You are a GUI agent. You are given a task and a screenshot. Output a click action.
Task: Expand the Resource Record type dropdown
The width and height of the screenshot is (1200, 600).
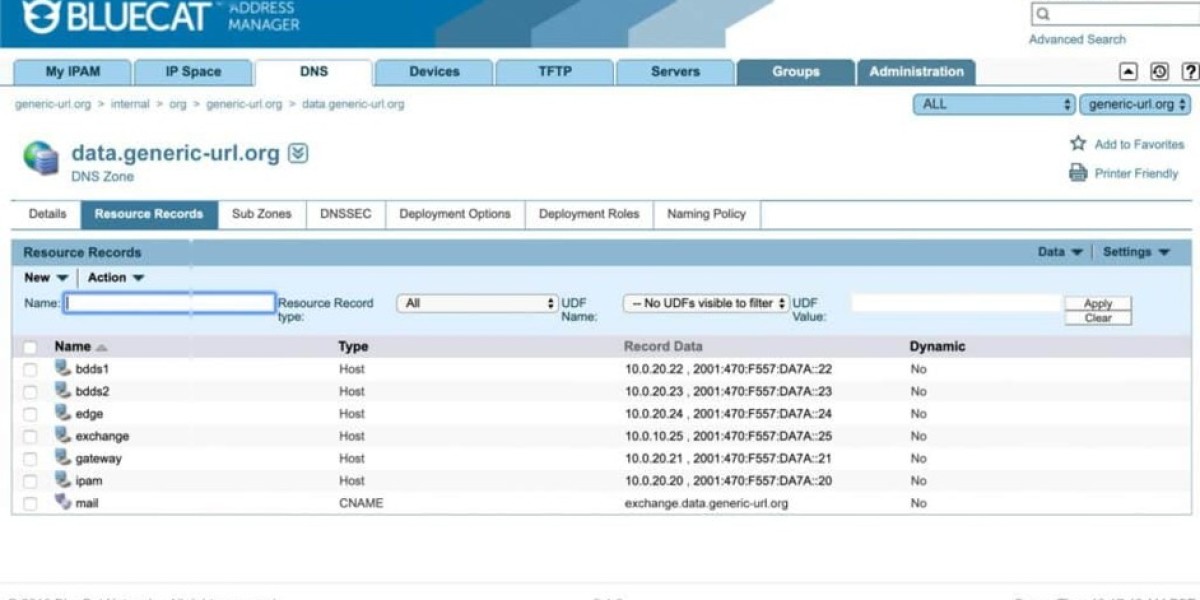pos(477,303)
